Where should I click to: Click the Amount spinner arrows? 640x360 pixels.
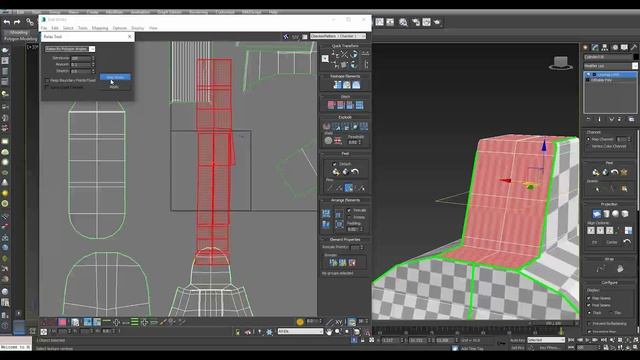click(93, 64)
